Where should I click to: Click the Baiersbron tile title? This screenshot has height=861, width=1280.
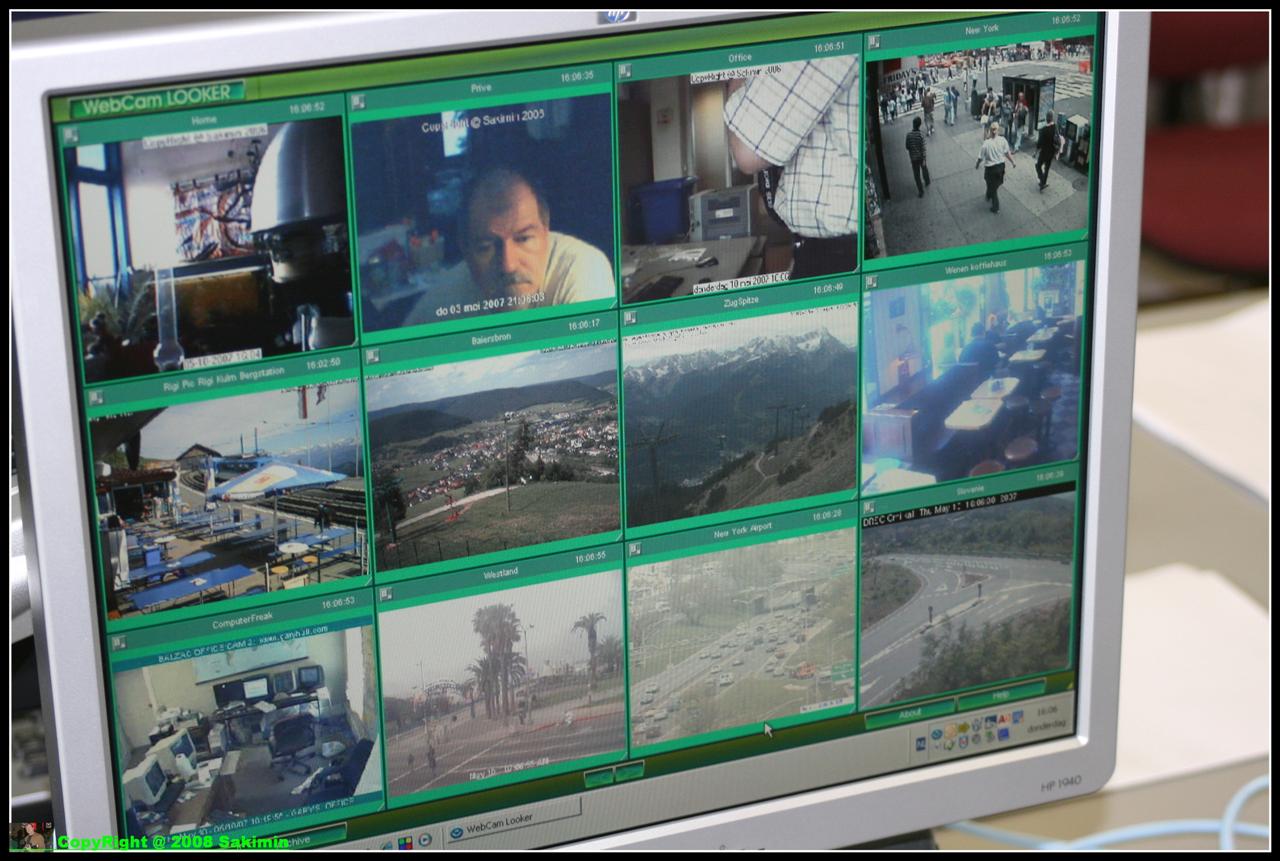491,338
